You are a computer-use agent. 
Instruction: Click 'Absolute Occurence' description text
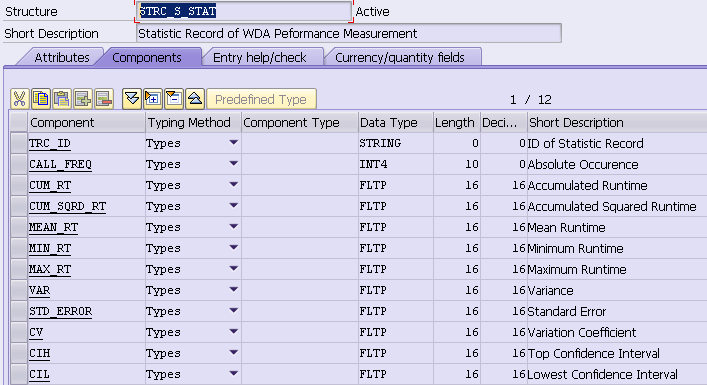tap(583, 165)
